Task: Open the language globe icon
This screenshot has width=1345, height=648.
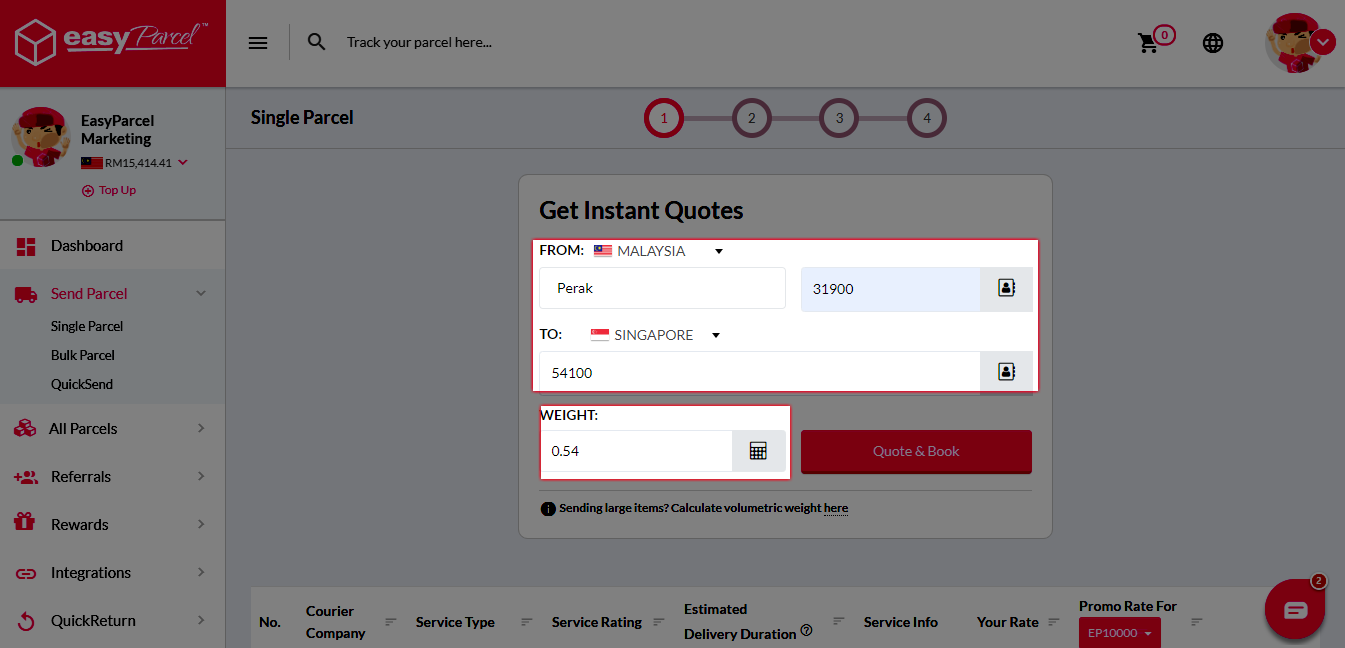Action: point(1213,43)
